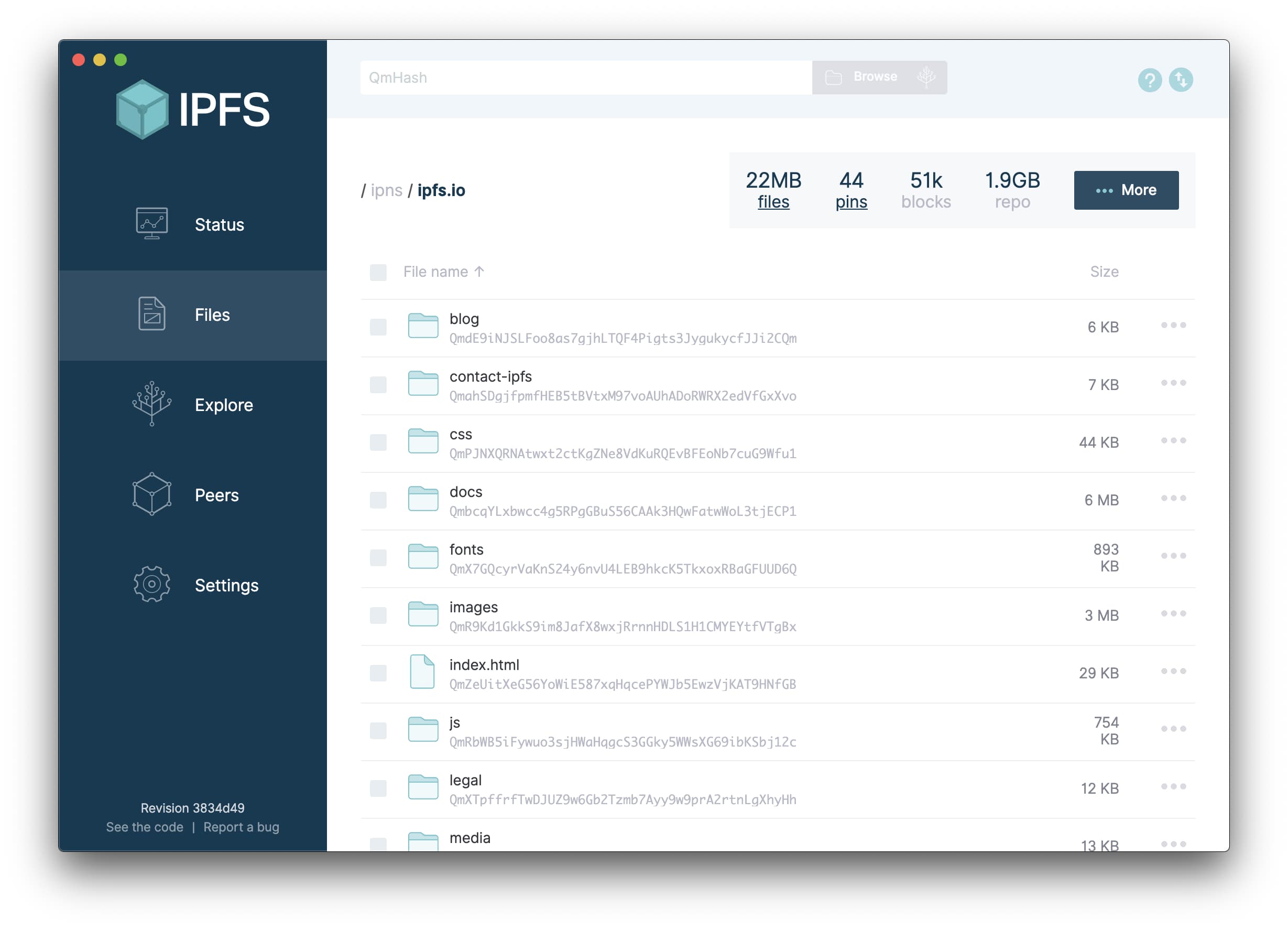Screen dimensions: 1288x929
Task: Toggle checkbox next to index.html file
Action: click(x=378, y=673)
